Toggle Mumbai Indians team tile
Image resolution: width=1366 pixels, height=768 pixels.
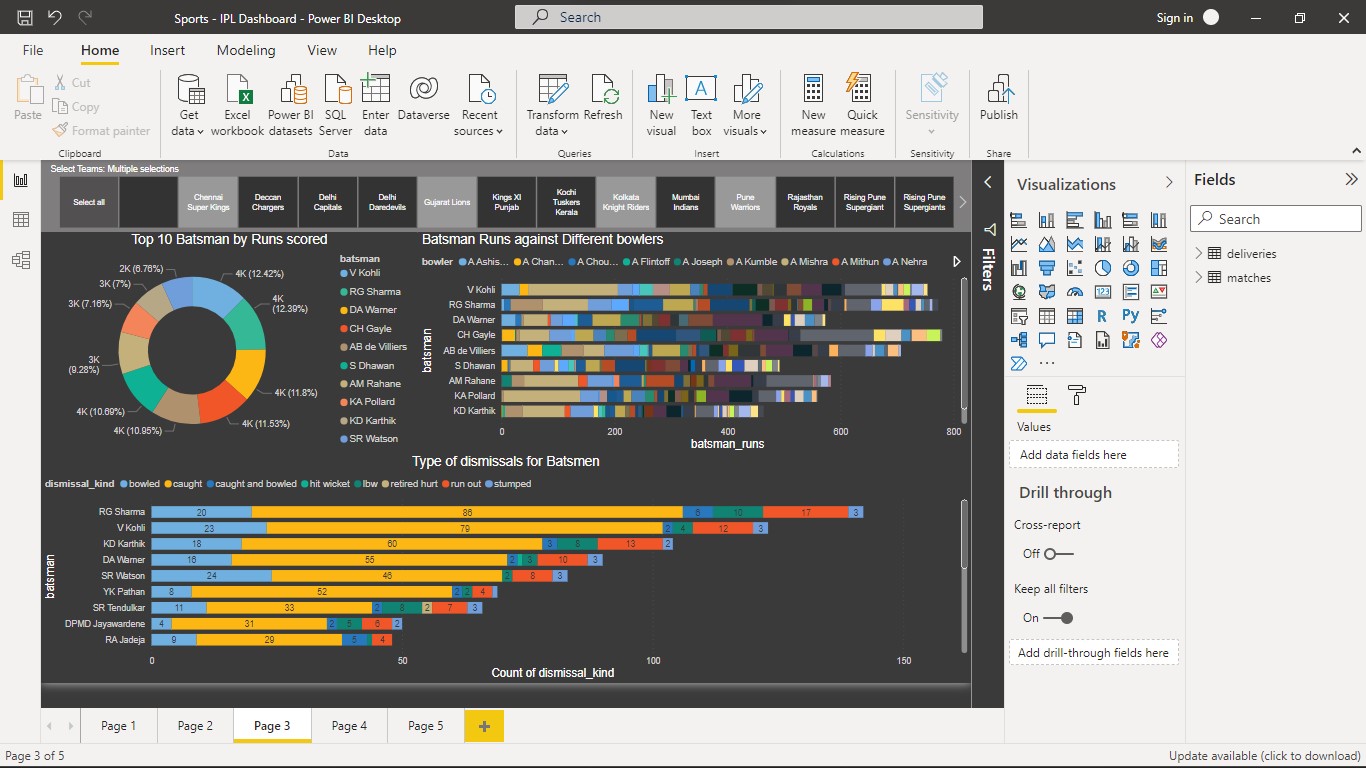pyautogui.click(x=685, y=202)
